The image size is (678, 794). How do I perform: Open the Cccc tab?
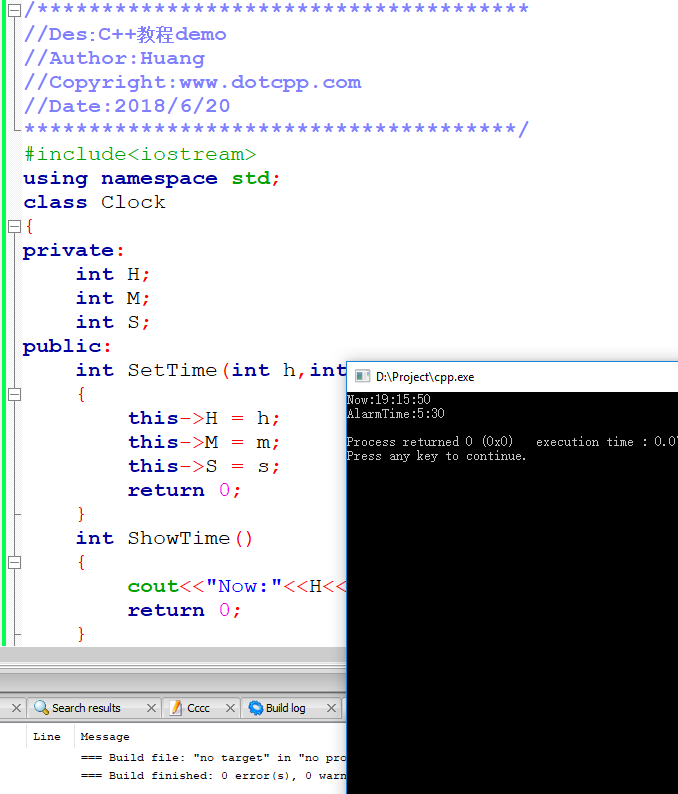[x=198, y=708]
